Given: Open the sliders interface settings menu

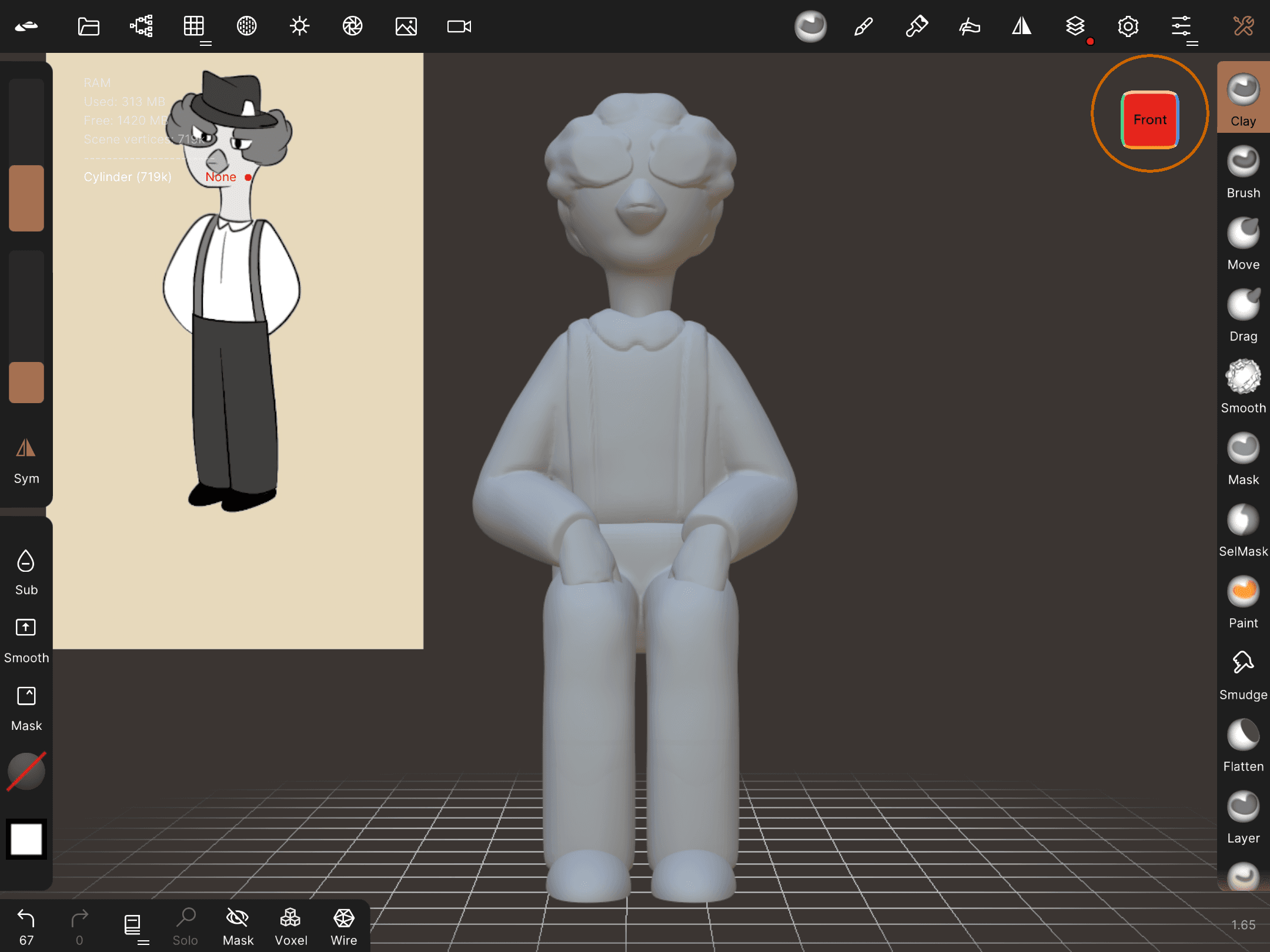Looking at the screenshot, I should [1181, 26].
